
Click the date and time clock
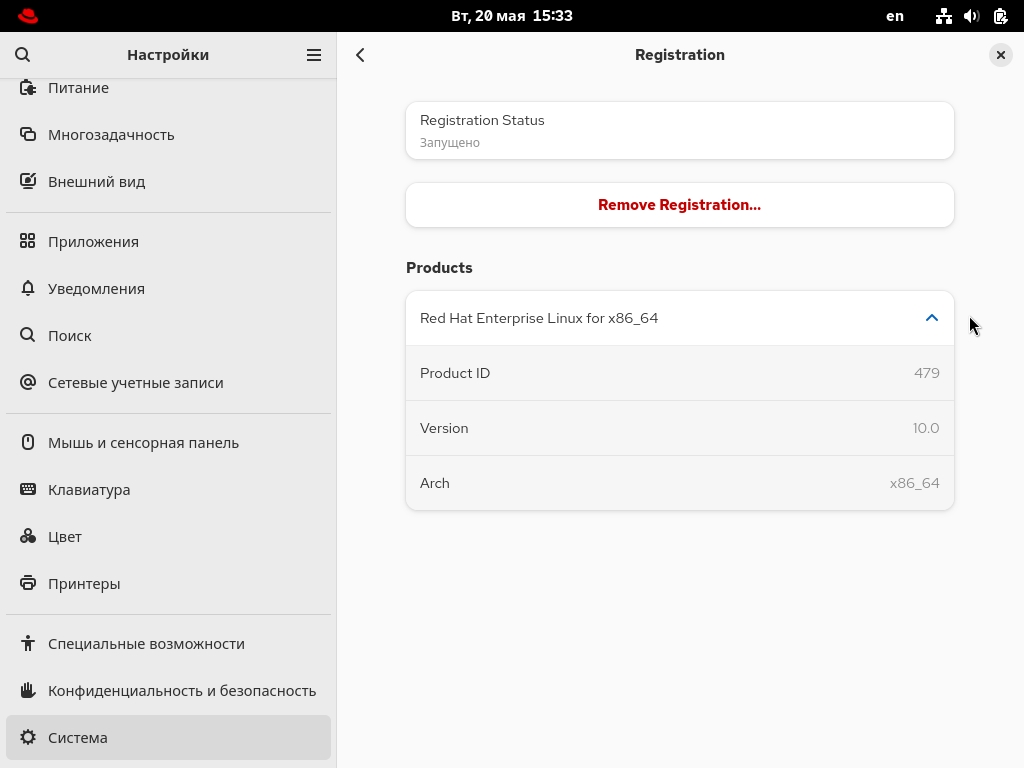[x=512, y=16]
